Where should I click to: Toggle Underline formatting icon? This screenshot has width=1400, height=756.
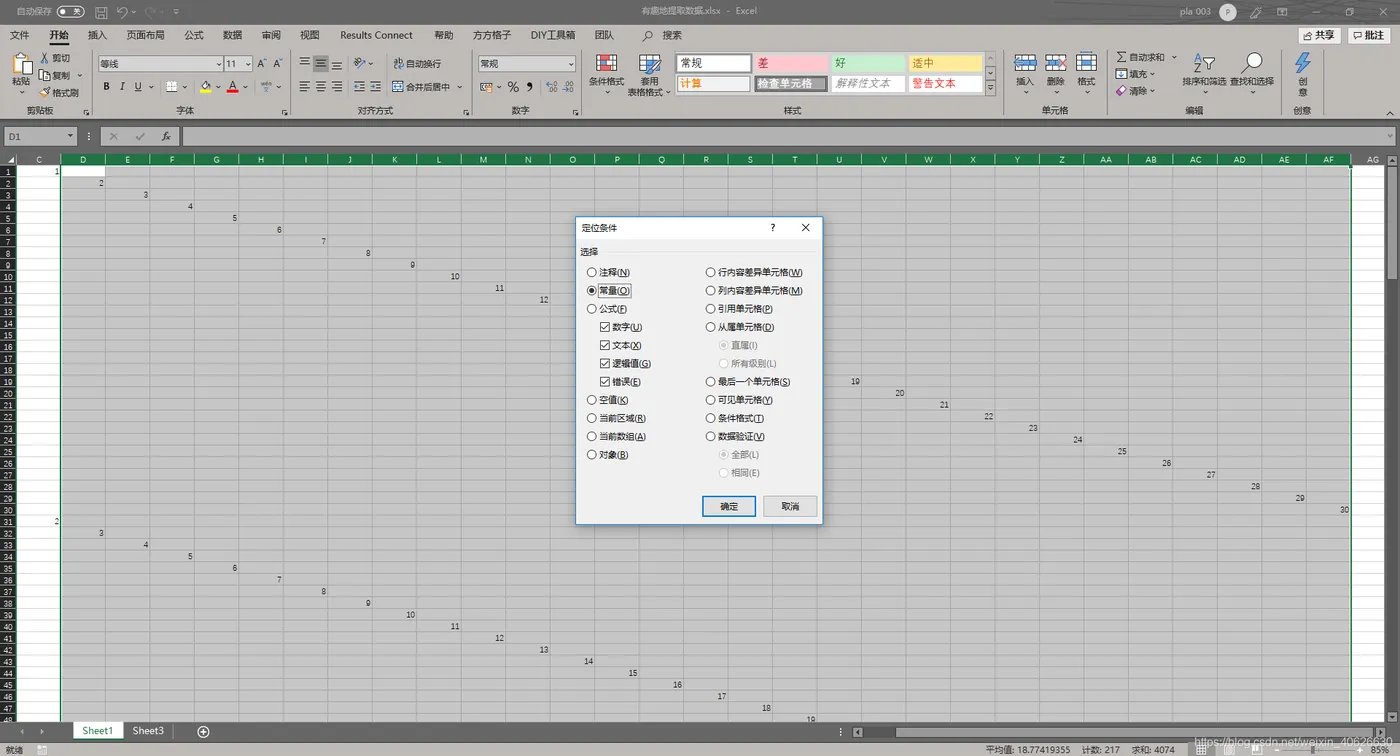click(138, 87)
